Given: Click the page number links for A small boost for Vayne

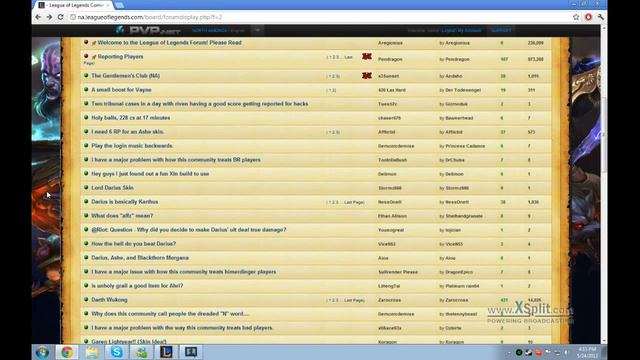Looking at the screenshot, I should coord(331,90).
